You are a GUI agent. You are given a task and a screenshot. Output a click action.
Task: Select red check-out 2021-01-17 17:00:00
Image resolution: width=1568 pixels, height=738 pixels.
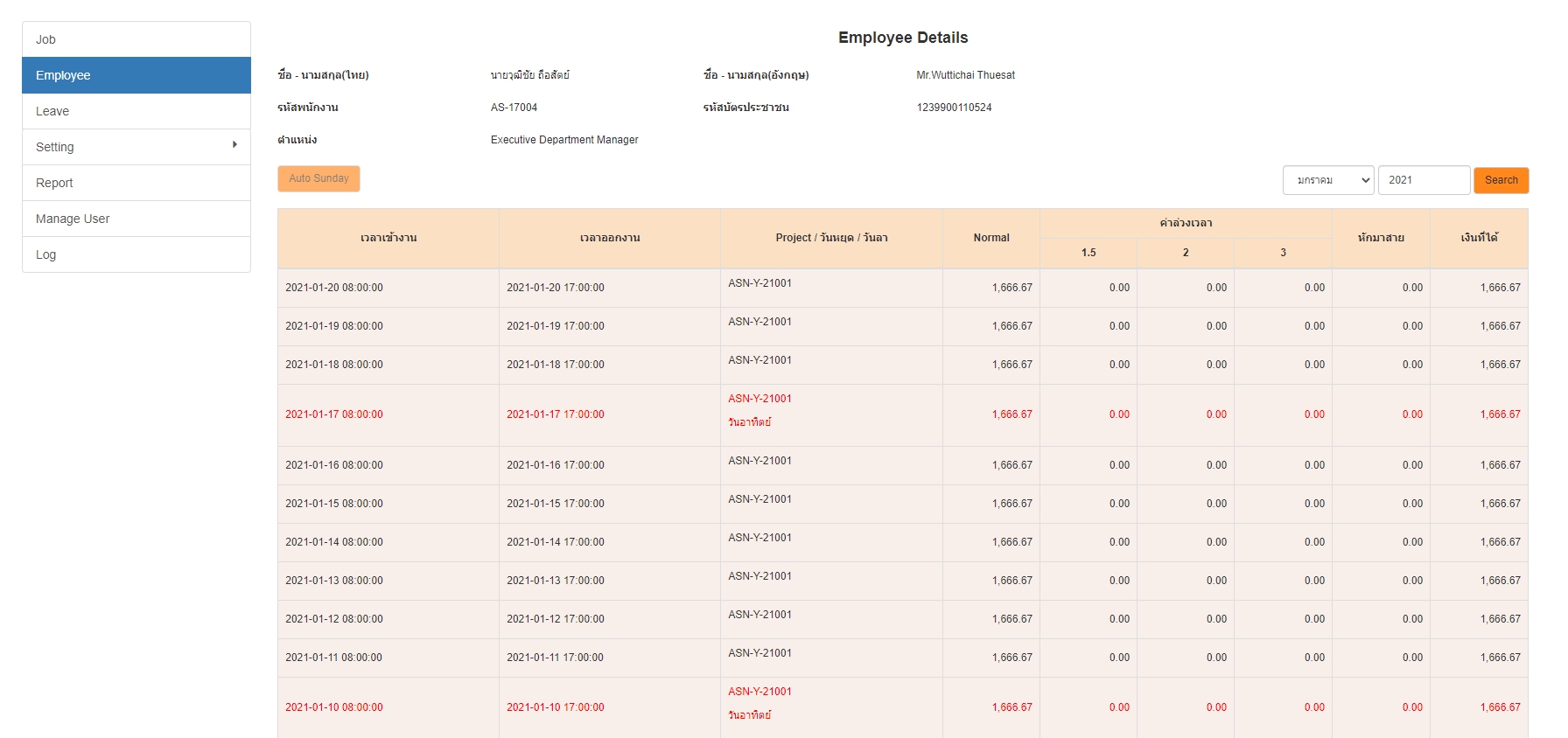[x=556, y=414]
